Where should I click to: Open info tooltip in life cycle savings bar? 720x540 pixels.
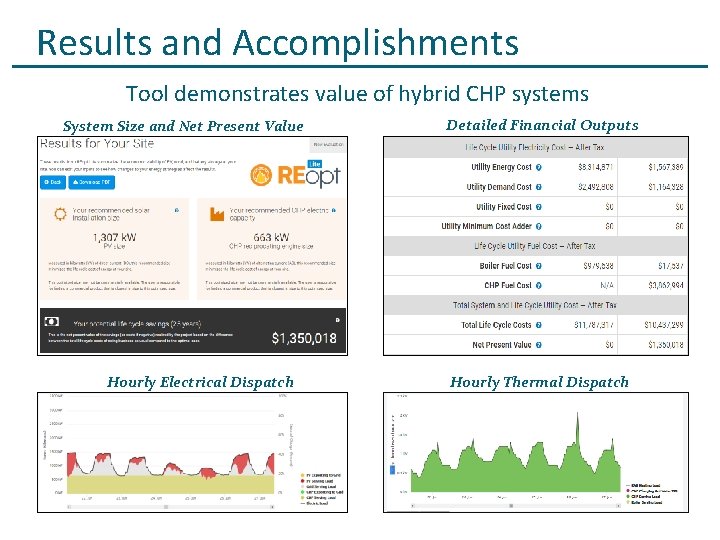(x=338, y=320)
